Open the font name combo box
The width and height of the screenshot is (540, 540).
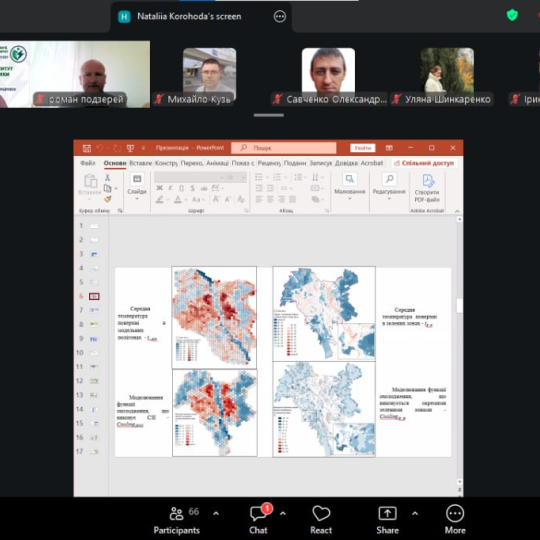pos(188,177)
